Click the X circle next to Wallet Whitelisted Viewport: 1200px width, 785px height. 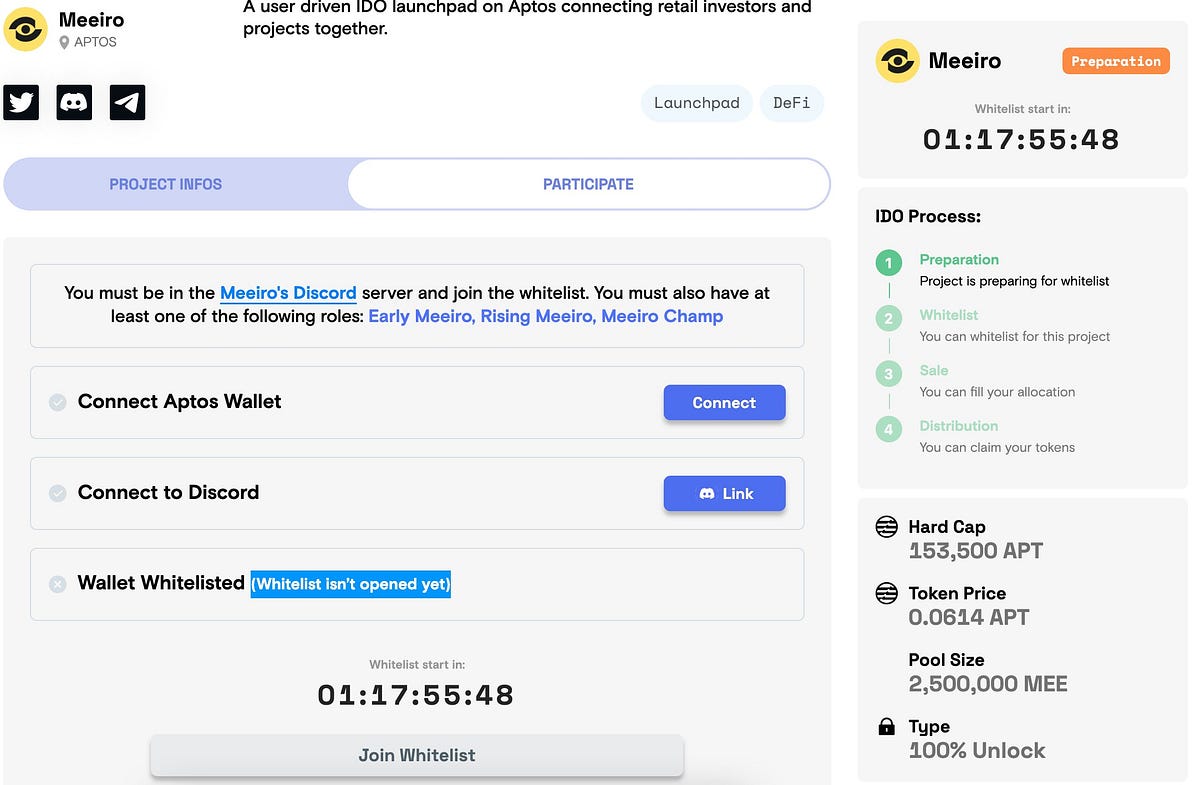[58, 584]
